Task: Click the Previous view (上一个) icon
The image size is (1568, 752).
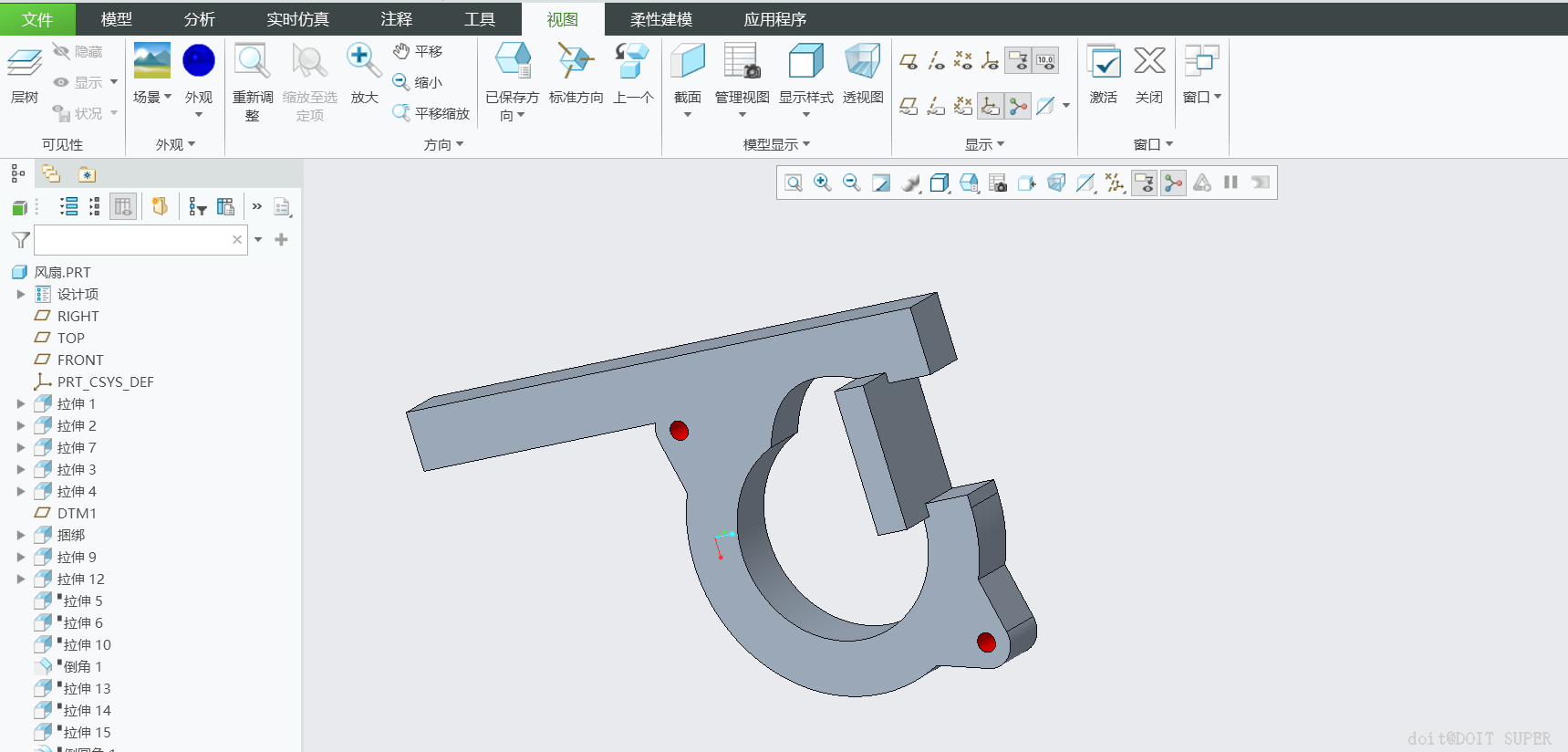Action: pyautogui.click(x=632, y=62)
